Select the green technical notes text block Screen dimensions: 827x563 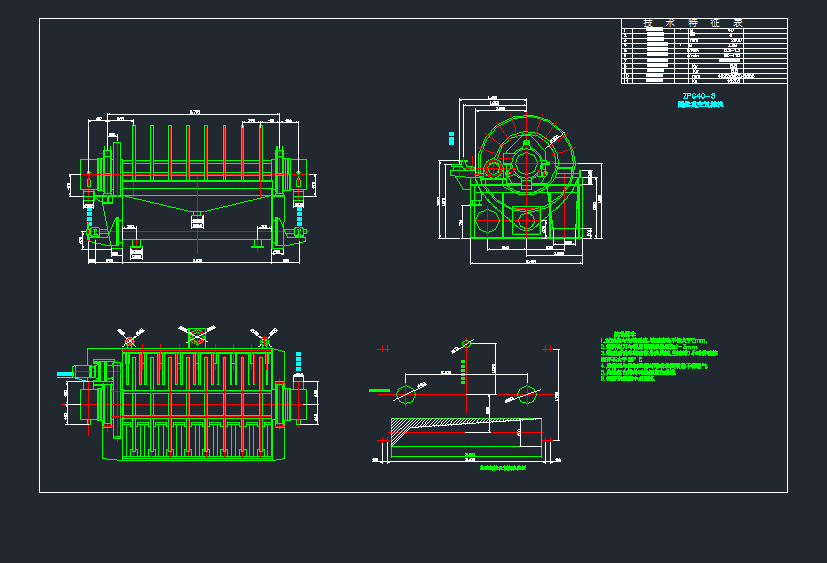[x=658, y=358]
